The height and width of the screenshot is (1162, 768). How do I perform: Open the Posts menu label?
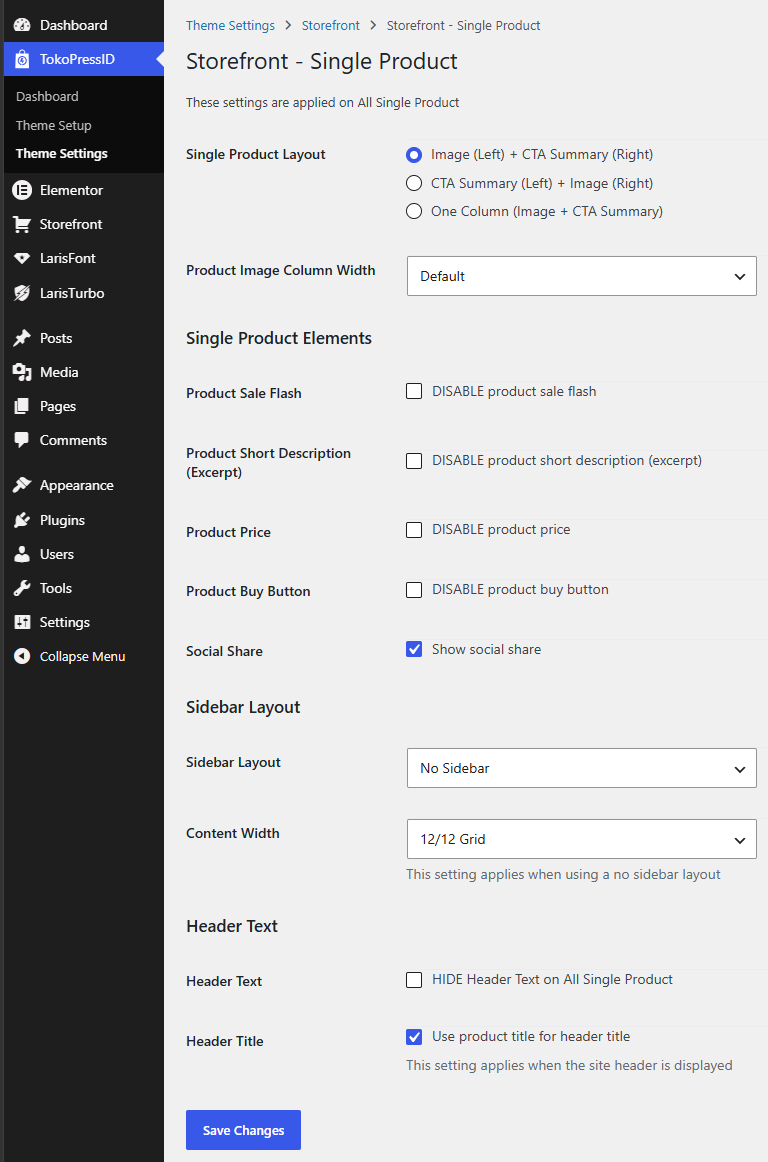(x=56, y=338)
